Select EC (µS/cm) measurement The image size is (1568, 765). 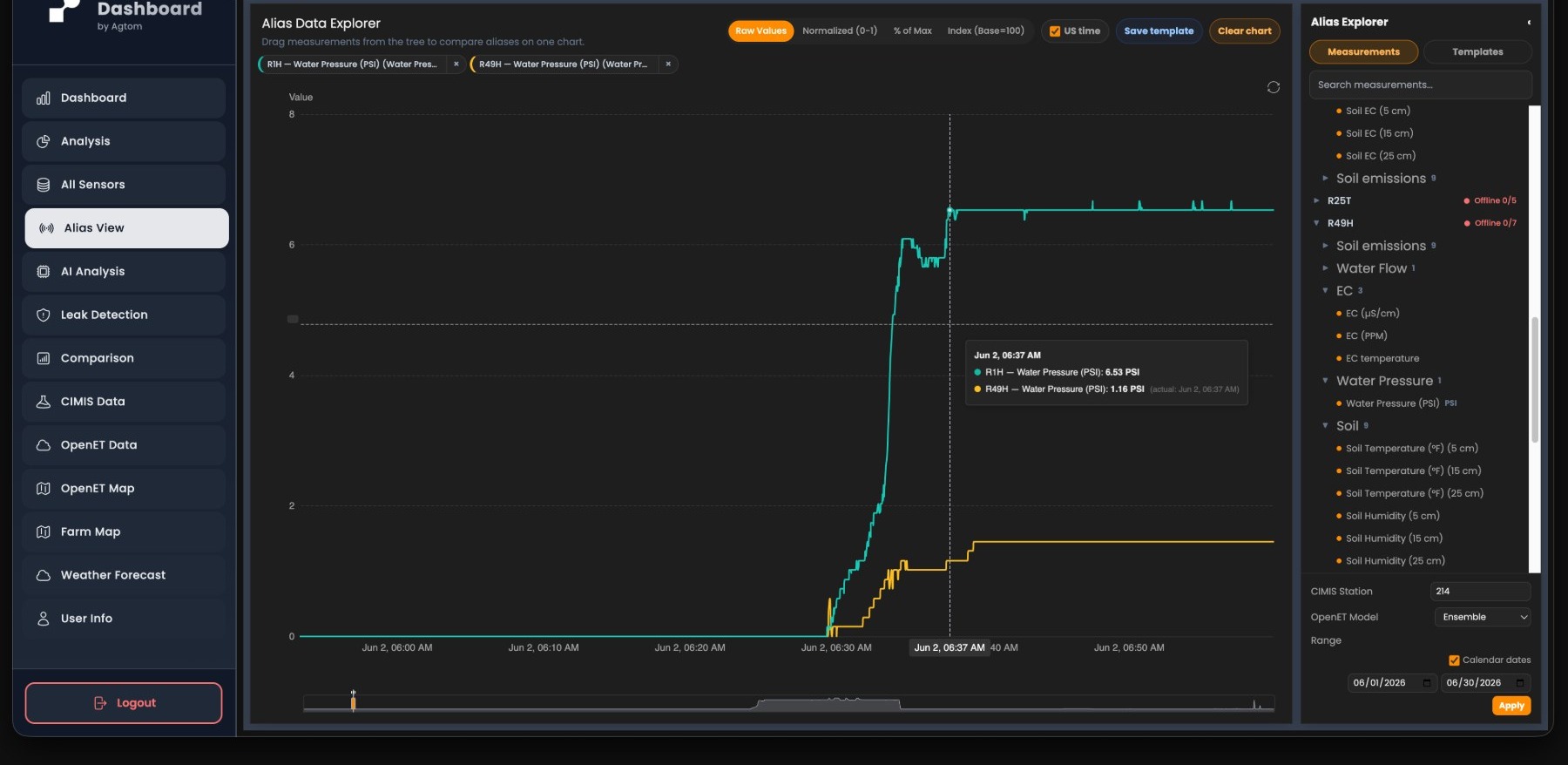click(1372, 314)
